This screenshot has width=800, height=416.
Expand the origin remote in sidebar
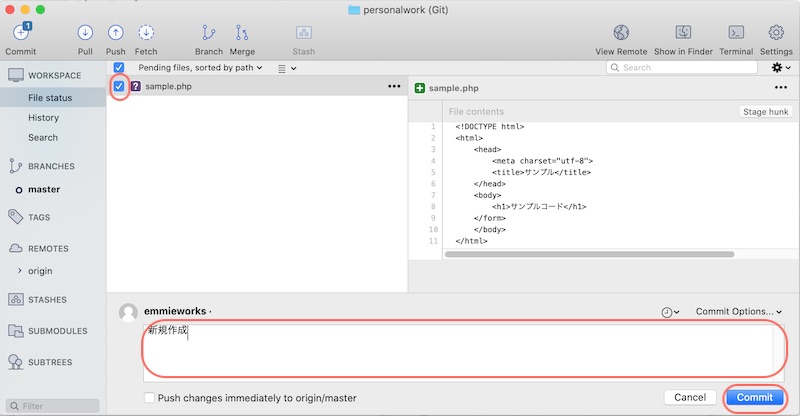(x=19, y=271)
